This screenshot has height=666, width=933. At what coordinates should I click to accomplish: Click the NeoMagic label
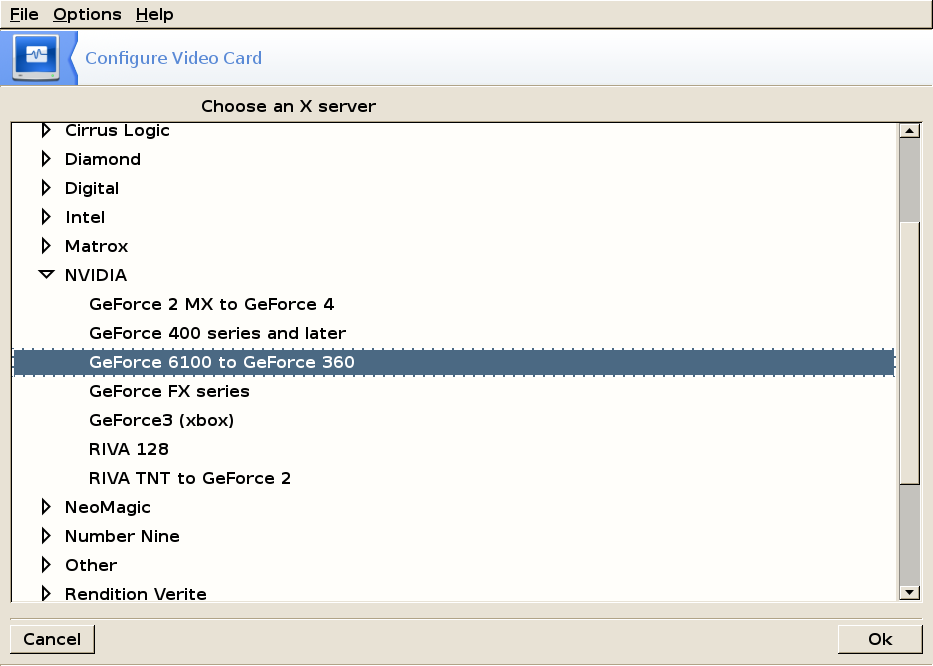[108, 507]
